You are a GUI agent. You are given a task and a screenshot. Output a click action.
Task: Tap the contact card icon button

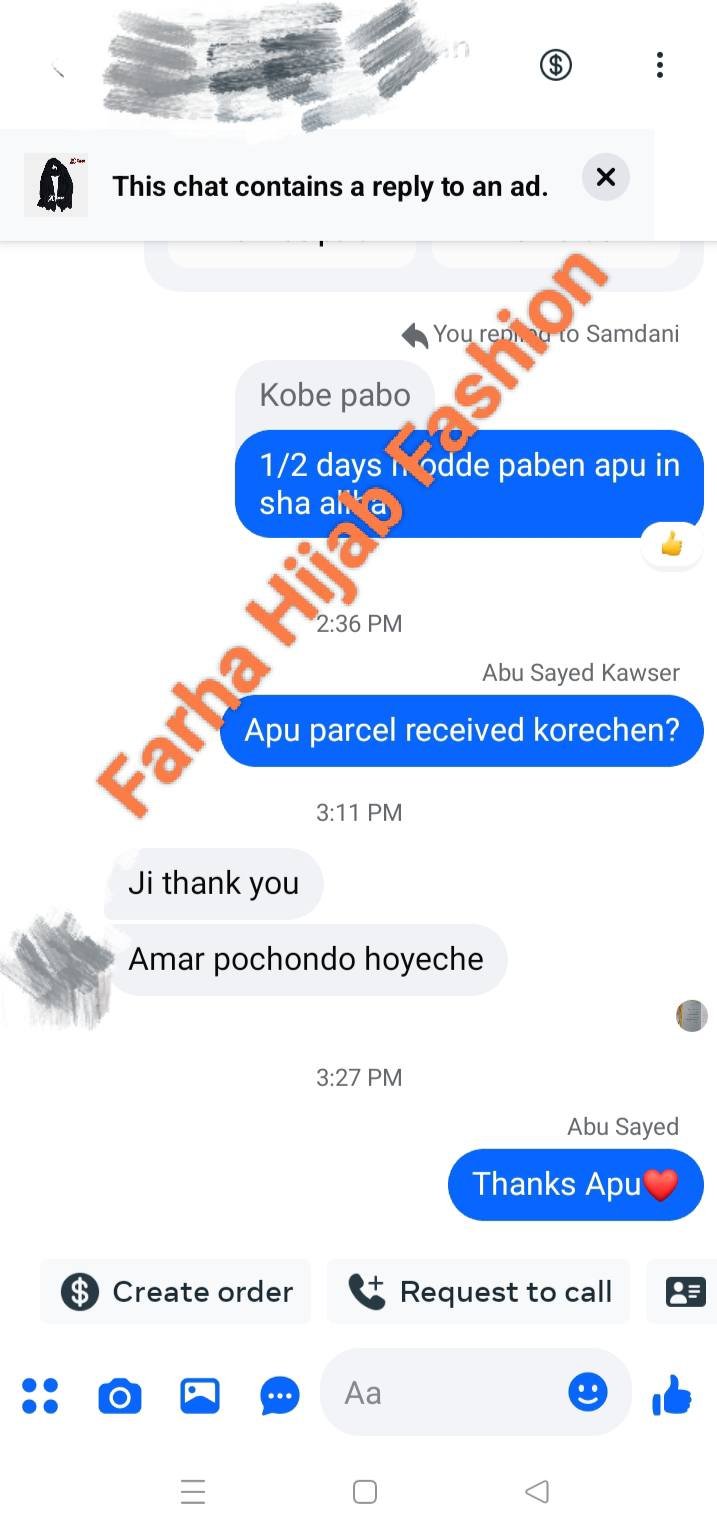coord(684,1291)
